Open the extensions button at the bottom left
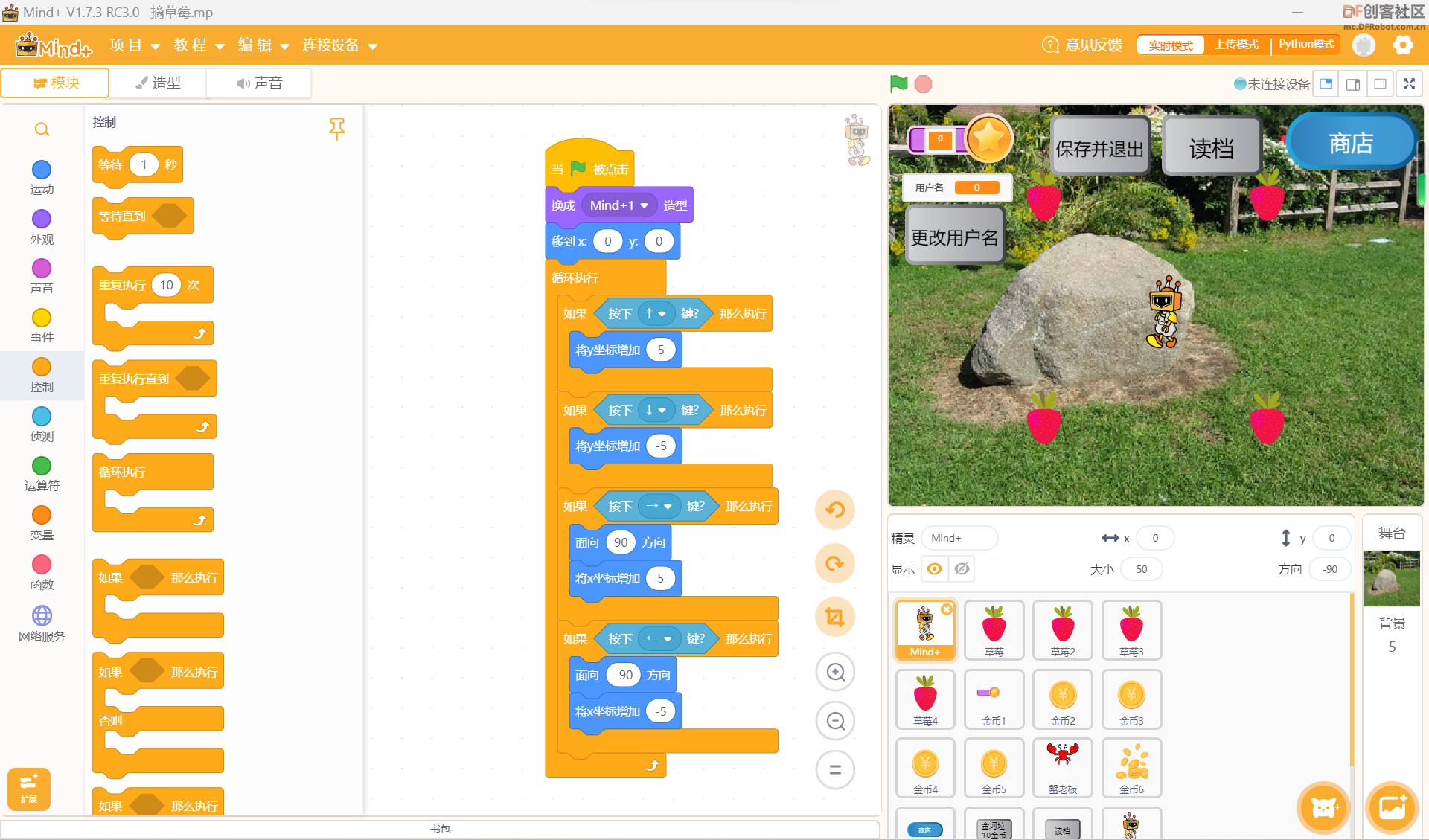 click(29, 789)
